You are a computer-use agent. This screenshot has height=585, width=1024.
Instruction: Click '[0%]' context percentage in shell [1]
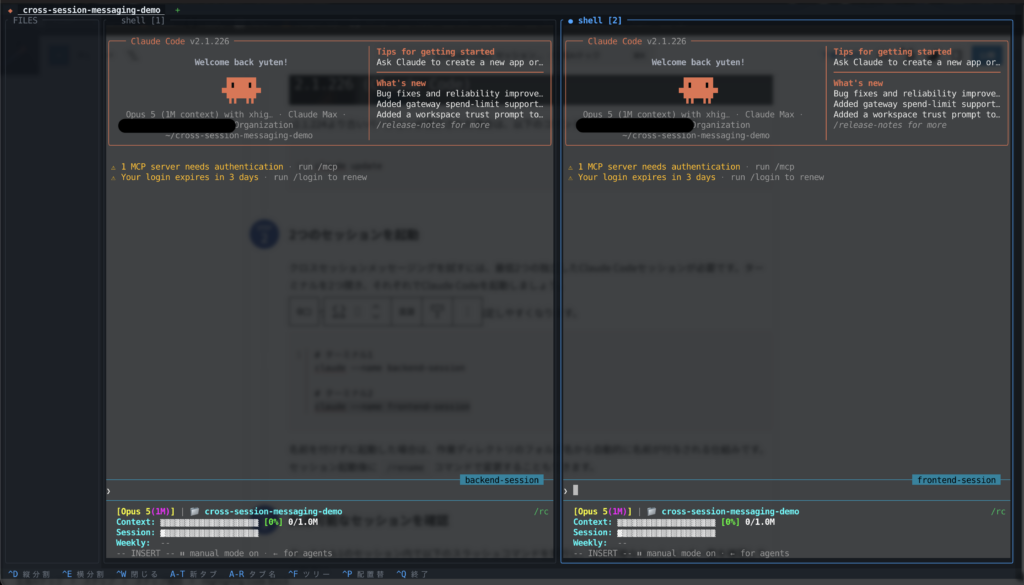point(273,522)
